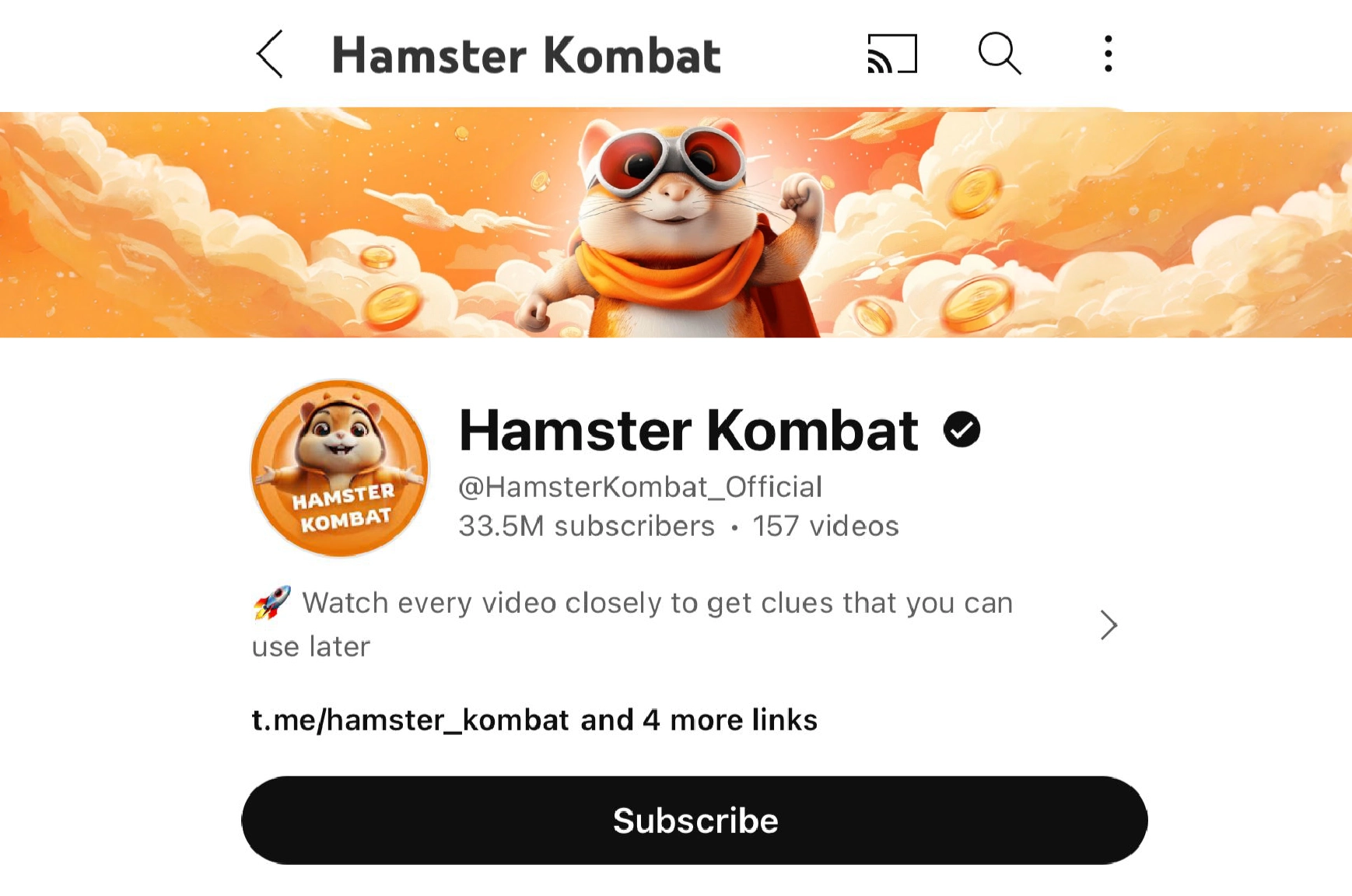Tap the back arrow icon
The height and width of the screenshot is (896, 1352).
click(x=269, y=54)
